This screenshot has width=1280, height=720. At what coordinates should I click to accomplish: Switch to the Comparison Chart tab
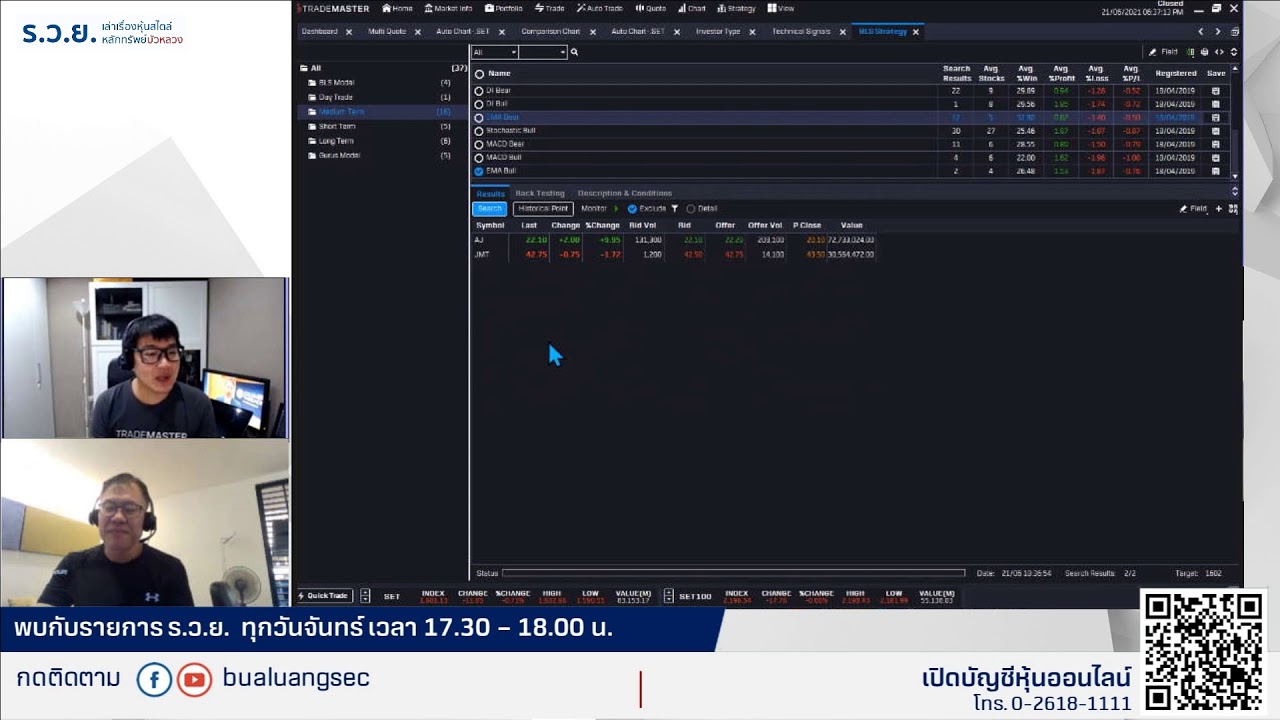[551, 32]
